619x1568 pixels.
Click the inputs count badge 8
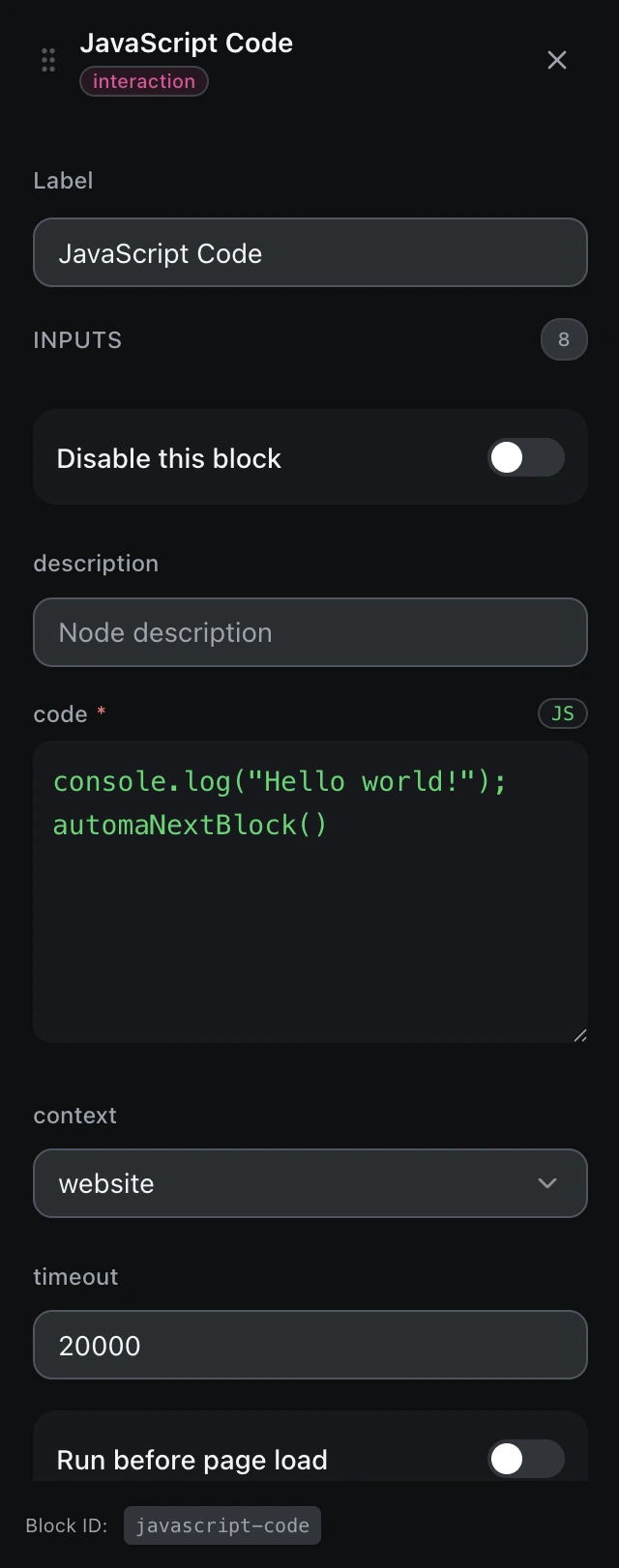click(564, 339)
